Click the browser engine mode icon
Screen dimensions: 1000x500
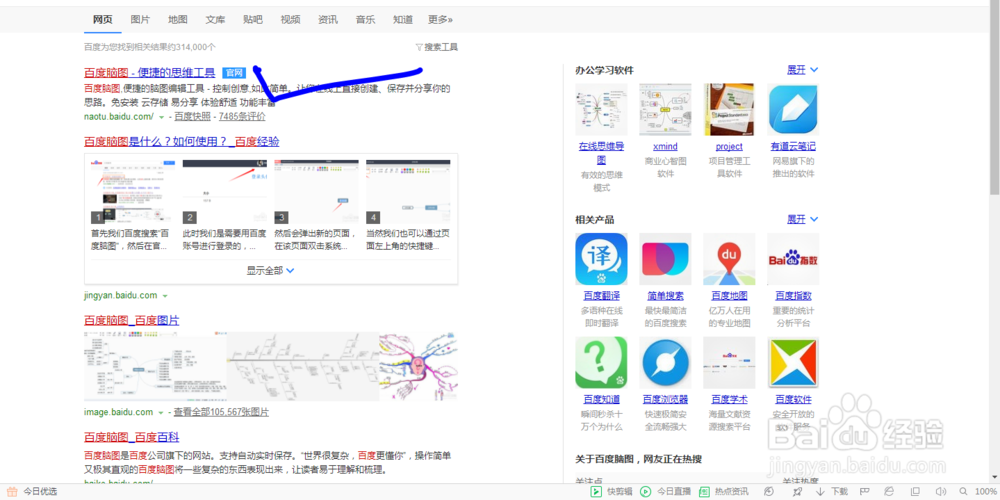(889, 491)
